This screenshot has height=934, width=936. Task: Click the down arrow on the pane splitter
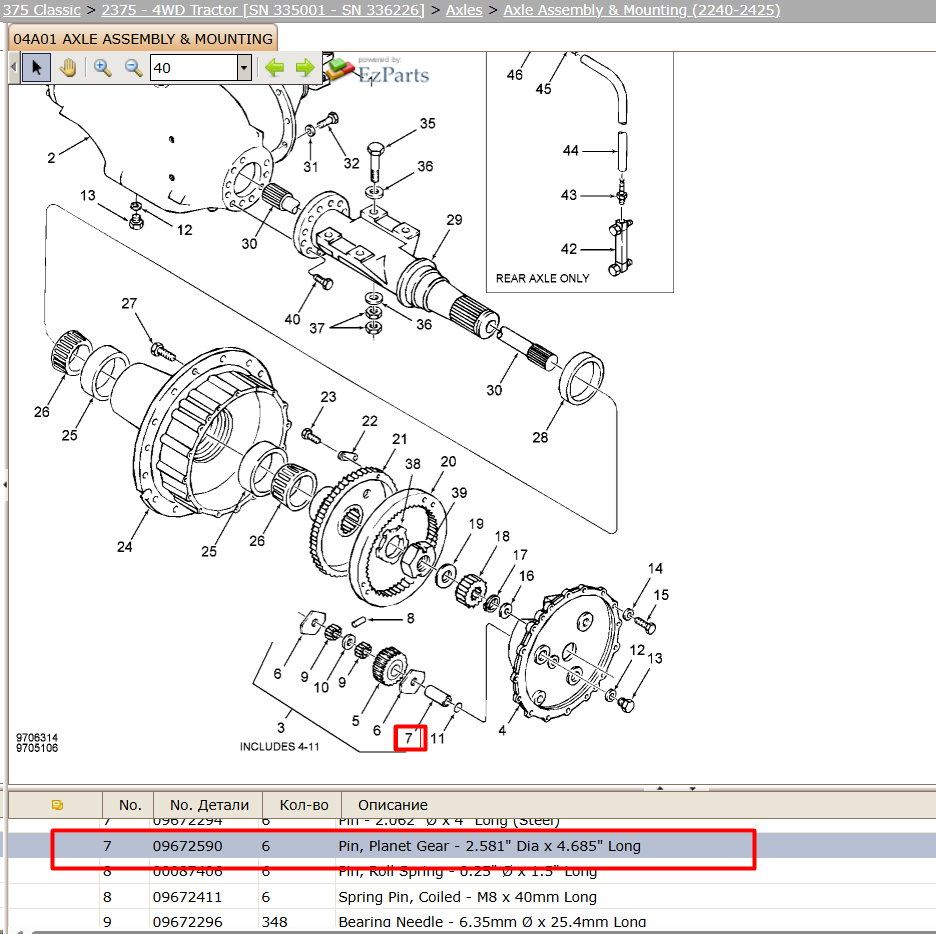(x=692, y=788)
